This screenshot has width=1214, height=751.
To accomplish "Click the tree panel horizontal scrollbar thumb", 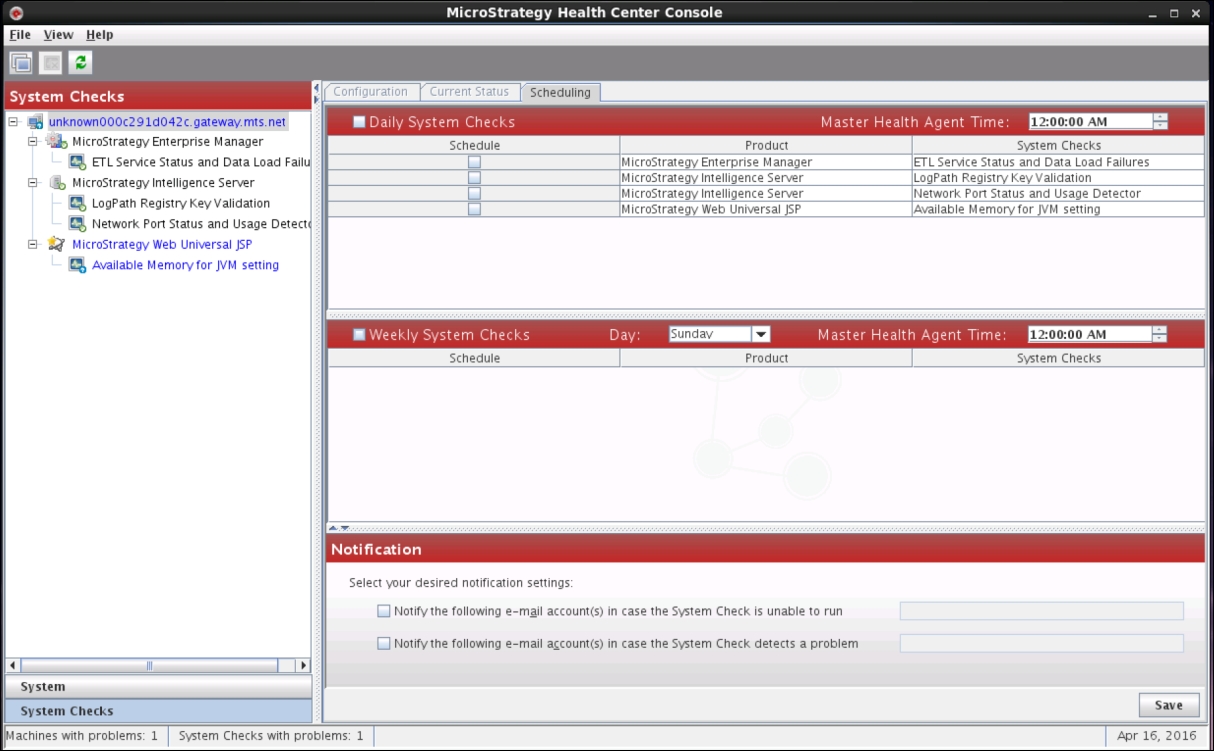I will point(150,666).
